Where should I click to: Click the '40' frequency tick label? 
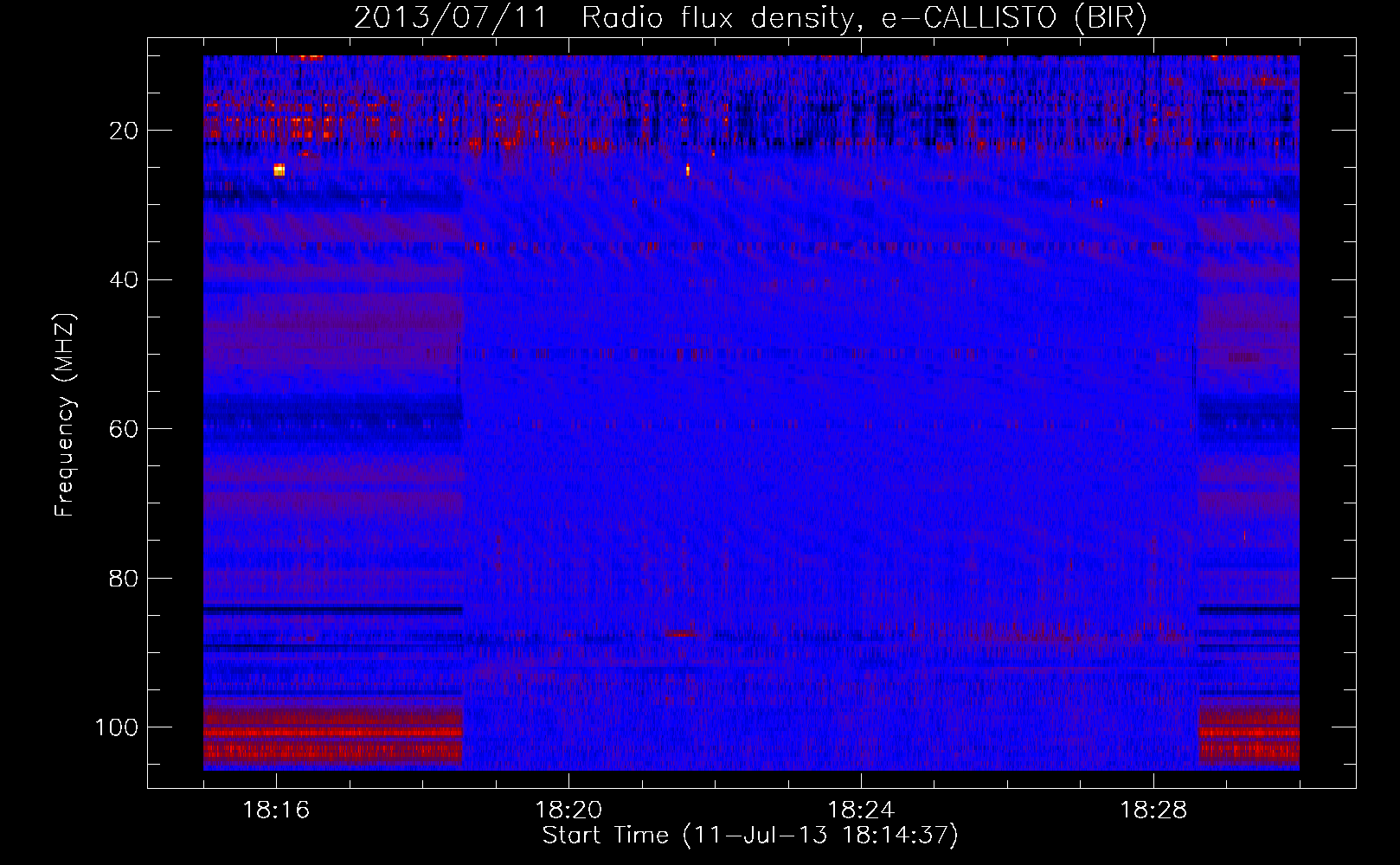coord(124,280)
